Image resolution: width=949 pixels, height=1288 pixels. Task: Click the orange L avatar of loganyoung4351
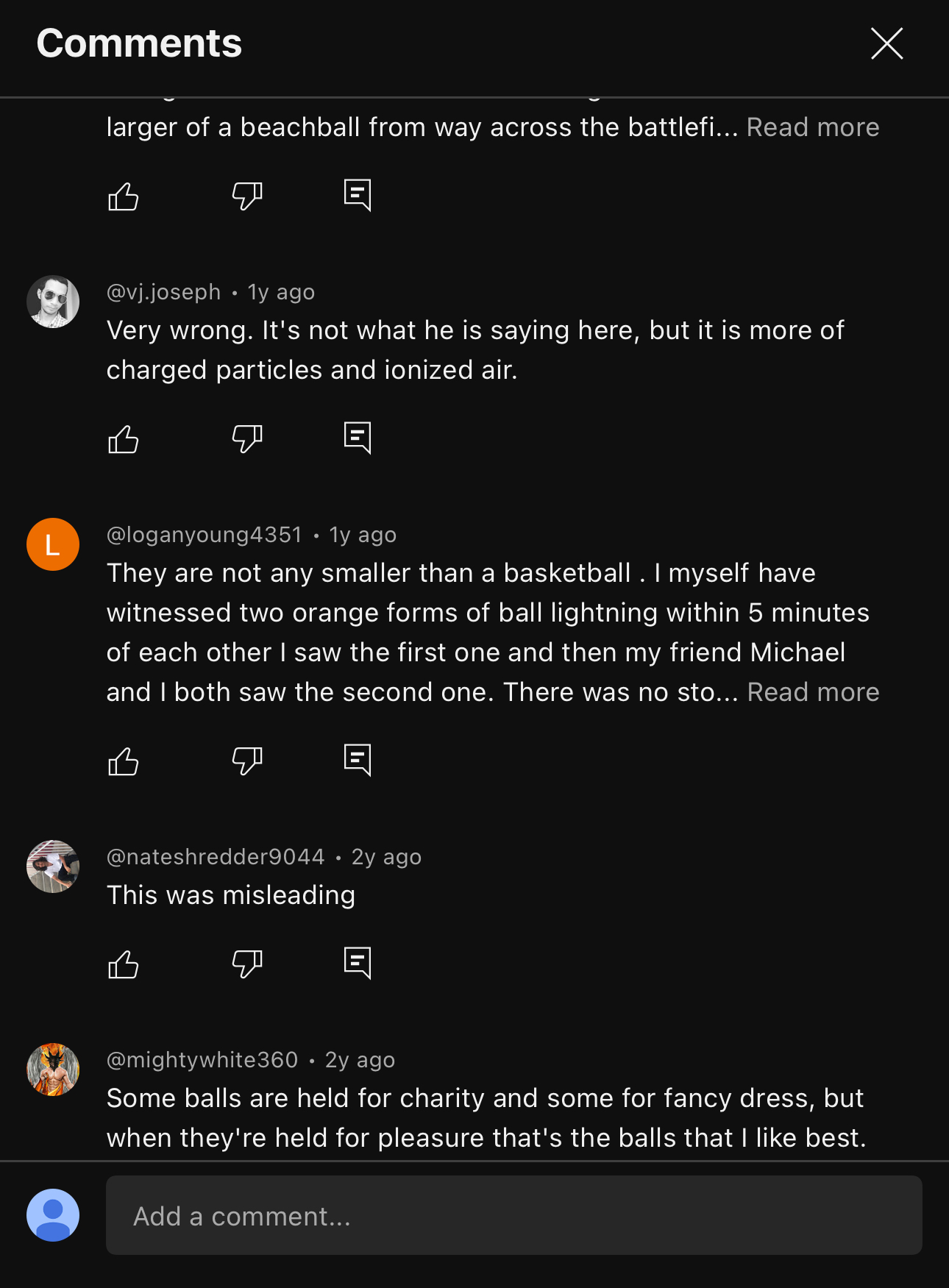(53, 544)
